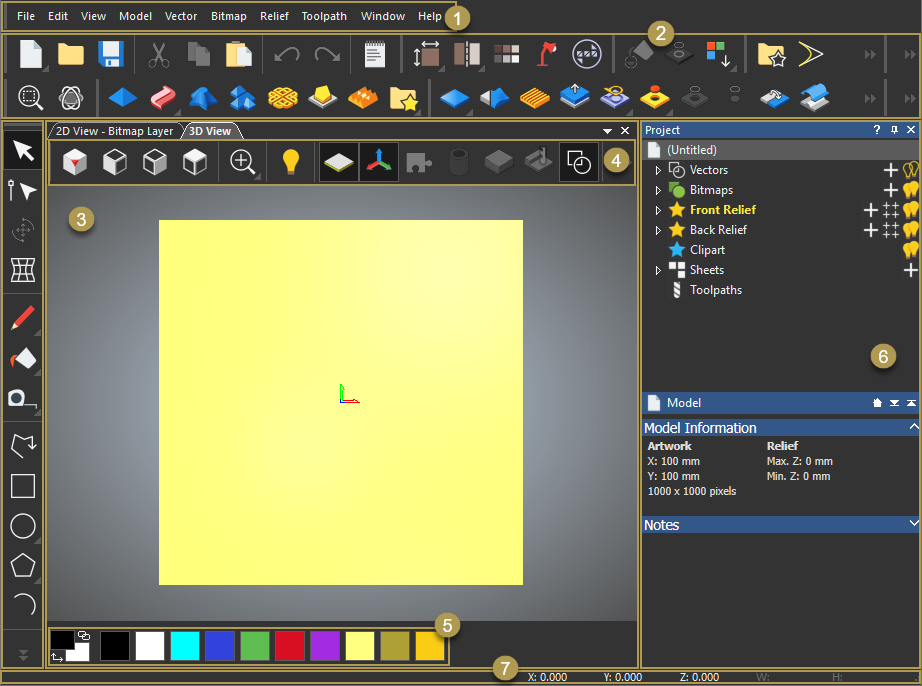Select the Flood Fill bucket tool
This screenshot has width=922, height=686.
click(x=23, y=359)
